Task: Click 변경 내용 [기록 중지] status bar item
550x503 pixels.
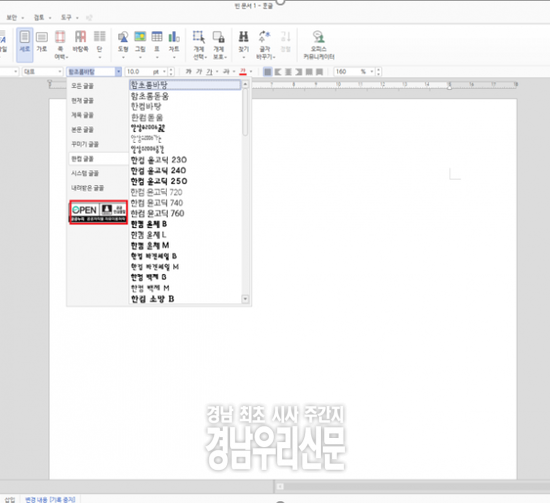Action: (50, 499)
